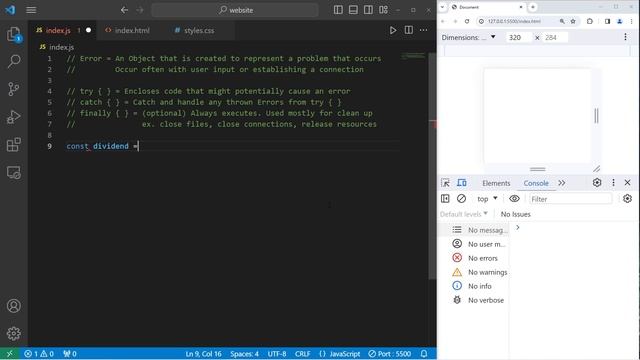Image resolution: width=640 pixels, height=360 pixels.
Task: Create a live expression with eye icon
Action: 514,199
